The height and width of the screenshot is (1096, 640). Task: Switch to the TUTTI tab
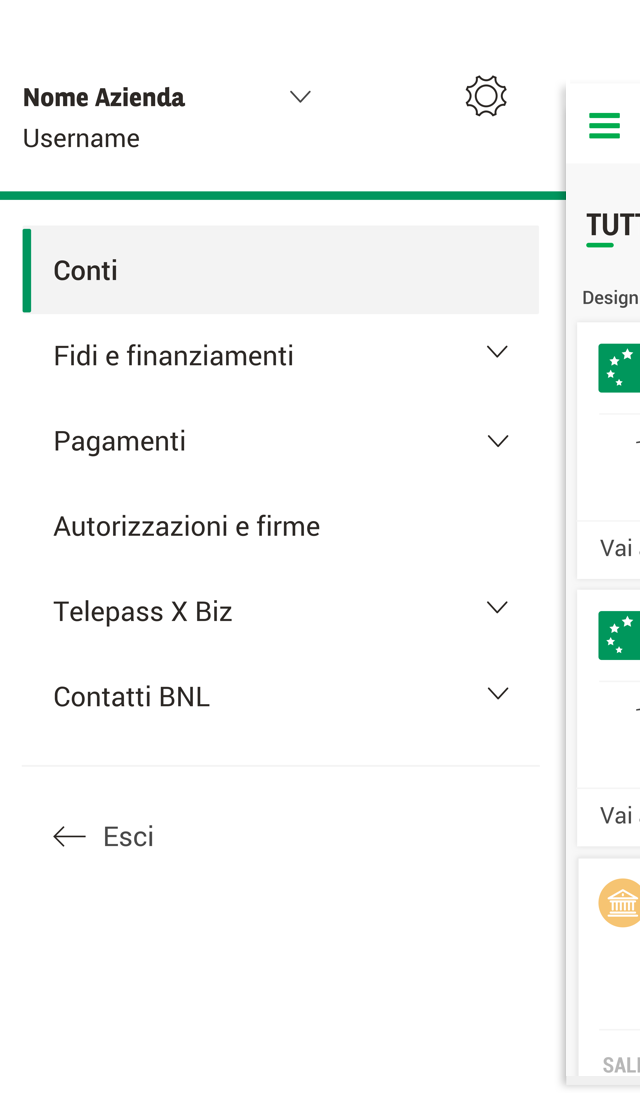612,225
